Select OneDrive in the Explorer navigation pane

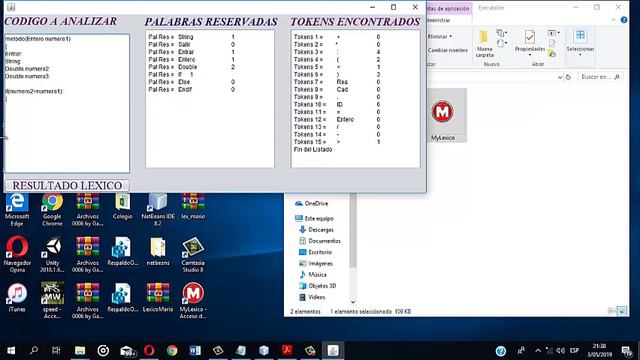[311, 203]
